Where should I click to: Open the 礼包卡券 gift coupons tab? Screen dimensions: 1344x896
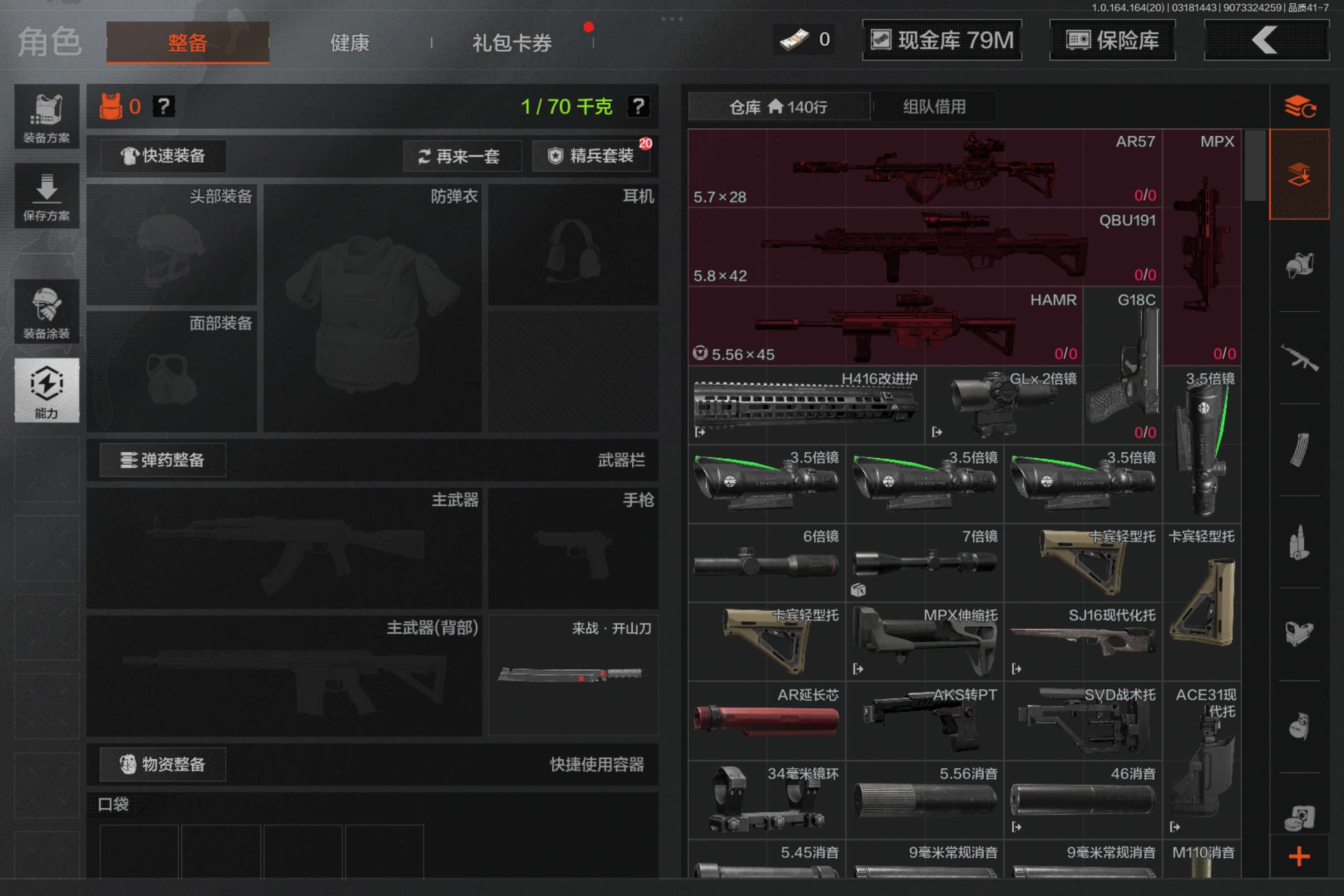click(511, 42)
